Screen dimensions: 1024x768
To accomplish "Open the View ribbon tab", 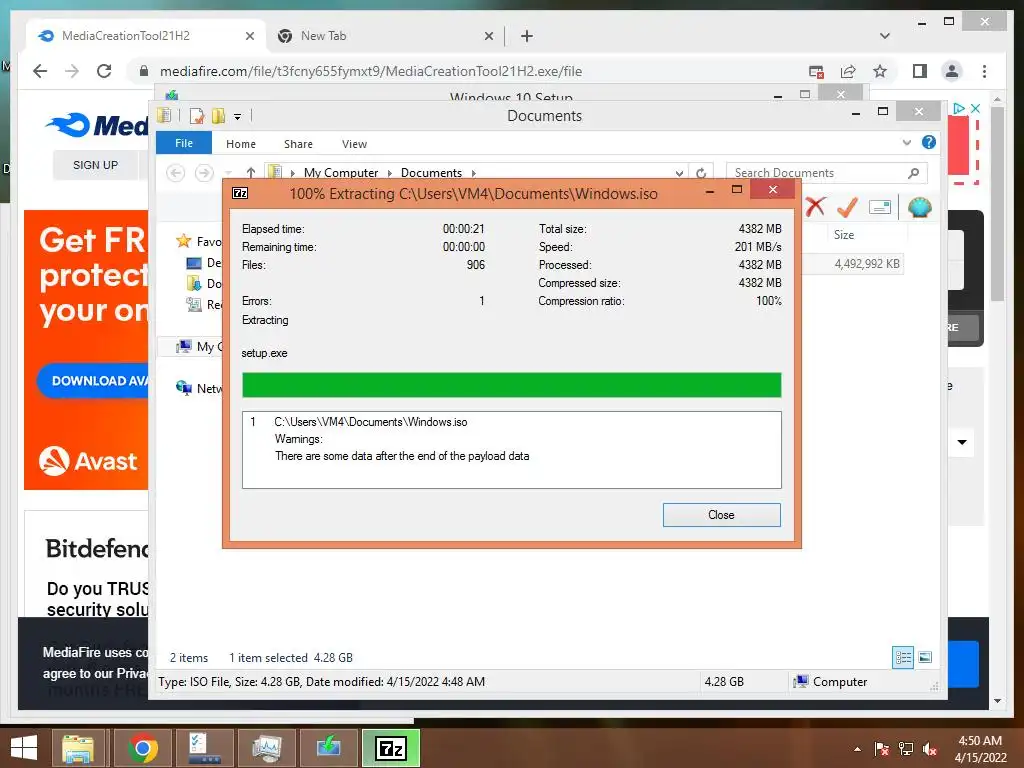I will (354, 144).
